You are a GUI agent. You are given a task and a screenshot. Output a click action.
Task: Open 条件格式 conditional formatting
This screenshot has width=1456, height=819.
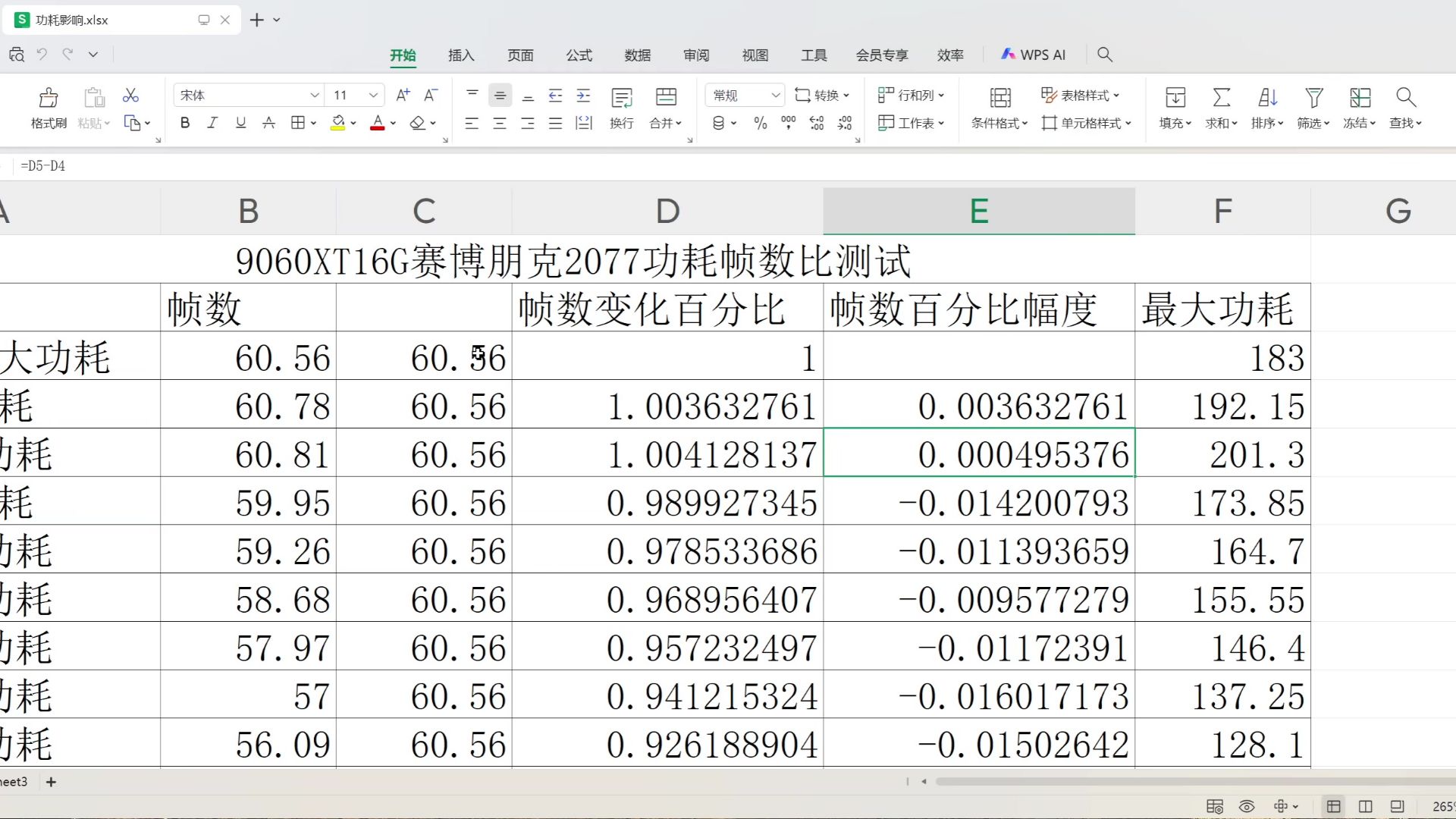pyautogui.click(x=999, y=108)
